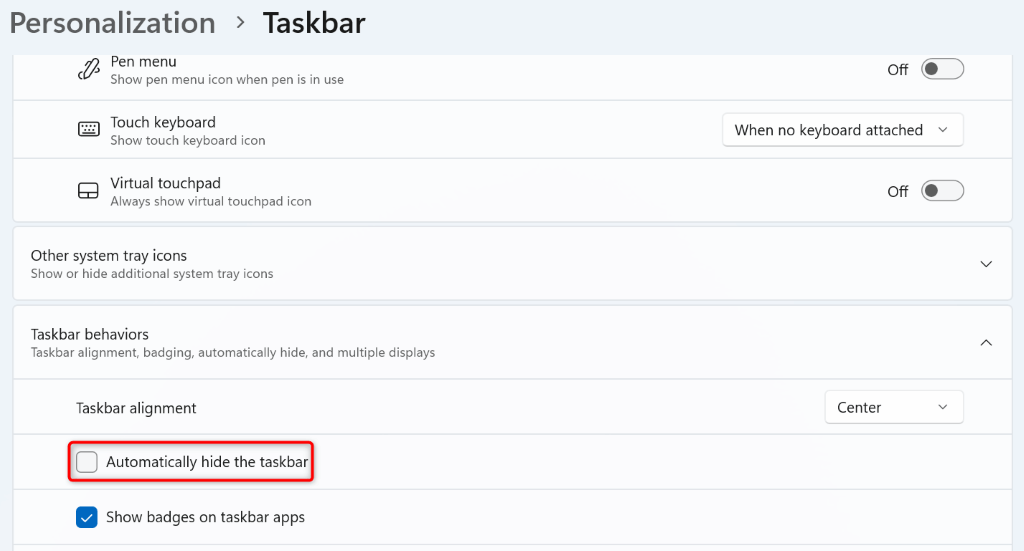Viewport: 1024px width, 551px height.
Task: Click the Touch keyboard label
Action: click(163, 122)
